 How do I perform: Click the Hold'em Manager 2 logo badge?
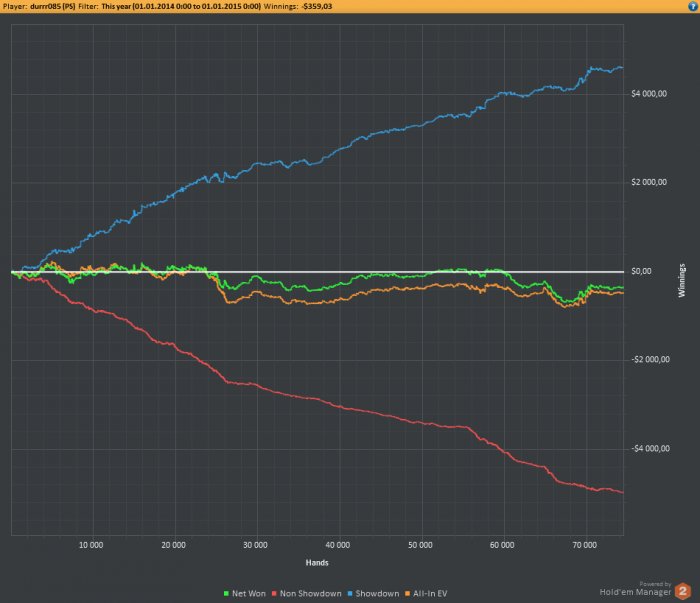pyautogui.click(x=683, y=591)
